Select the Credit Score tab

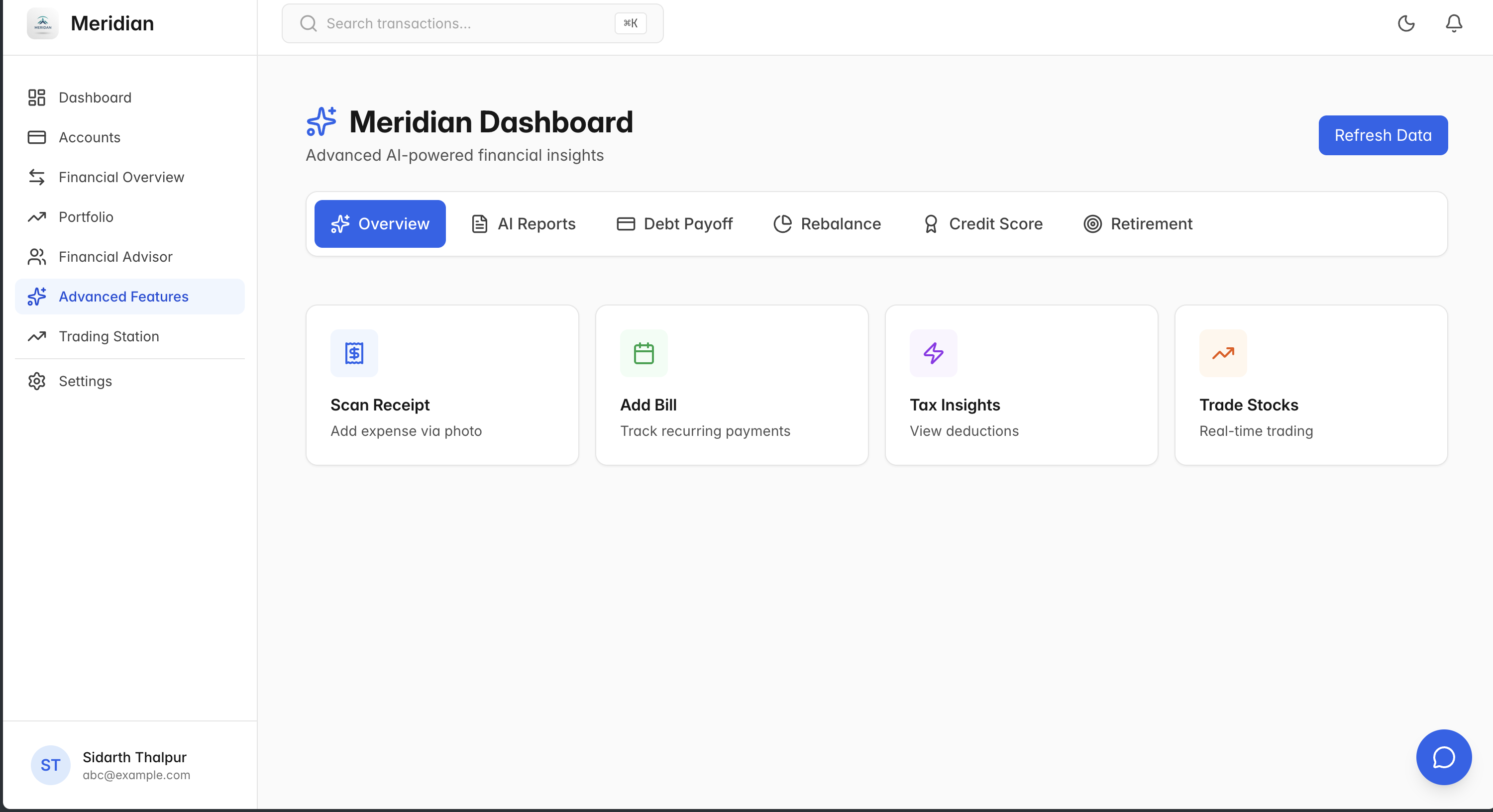pyautogui.click(x=983, y=224)
